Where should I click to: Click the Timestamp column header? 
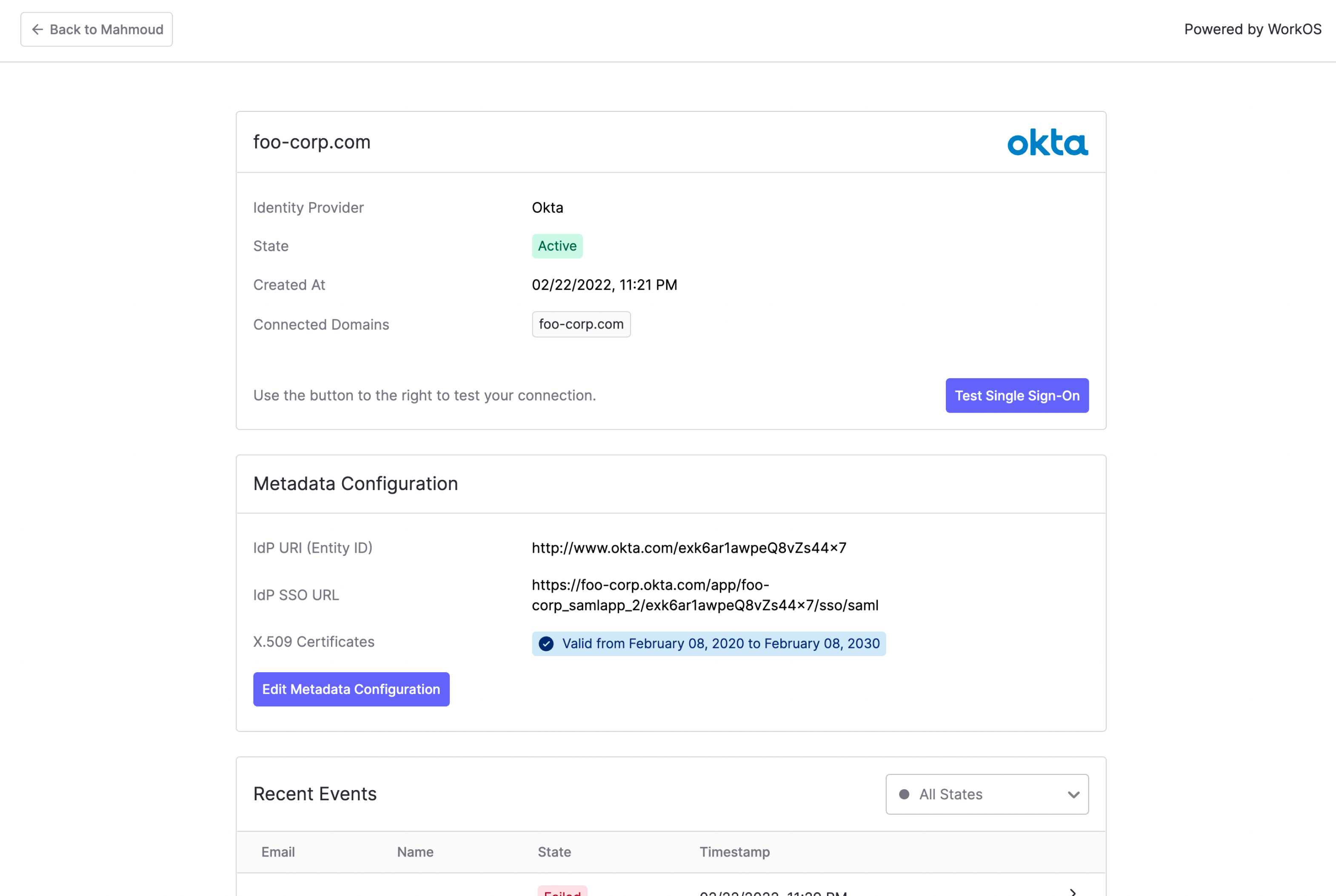[x=734, y=851]
